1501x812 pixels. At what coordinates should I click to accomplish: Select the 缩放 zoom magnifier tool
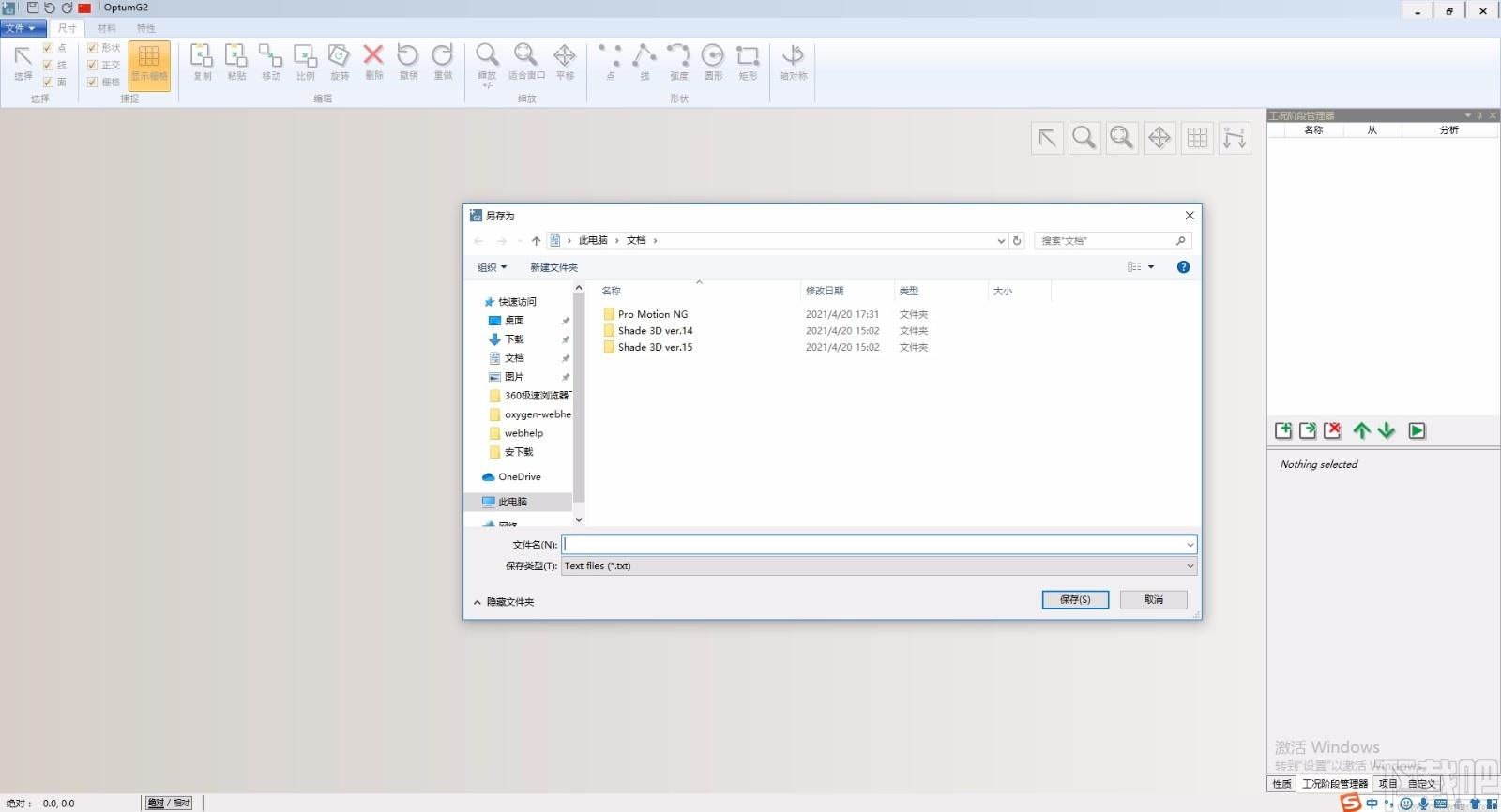487,64
